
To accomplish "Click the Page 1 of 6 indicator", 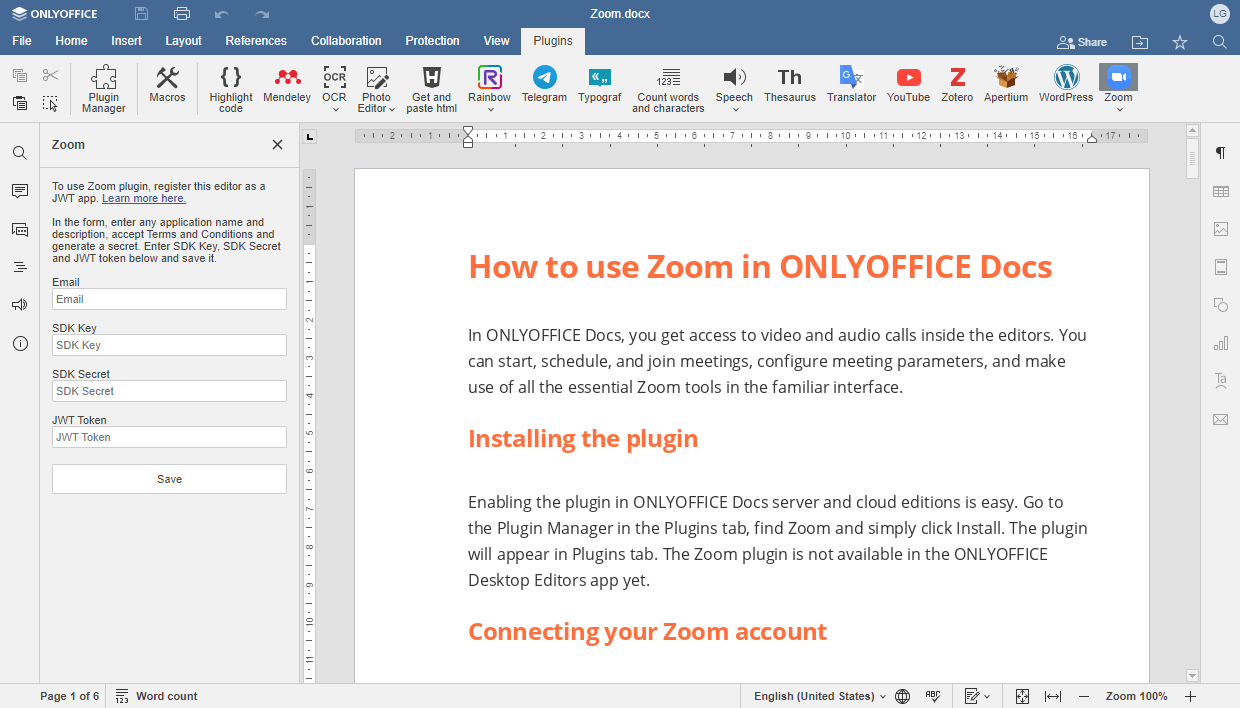I will 69,696.
